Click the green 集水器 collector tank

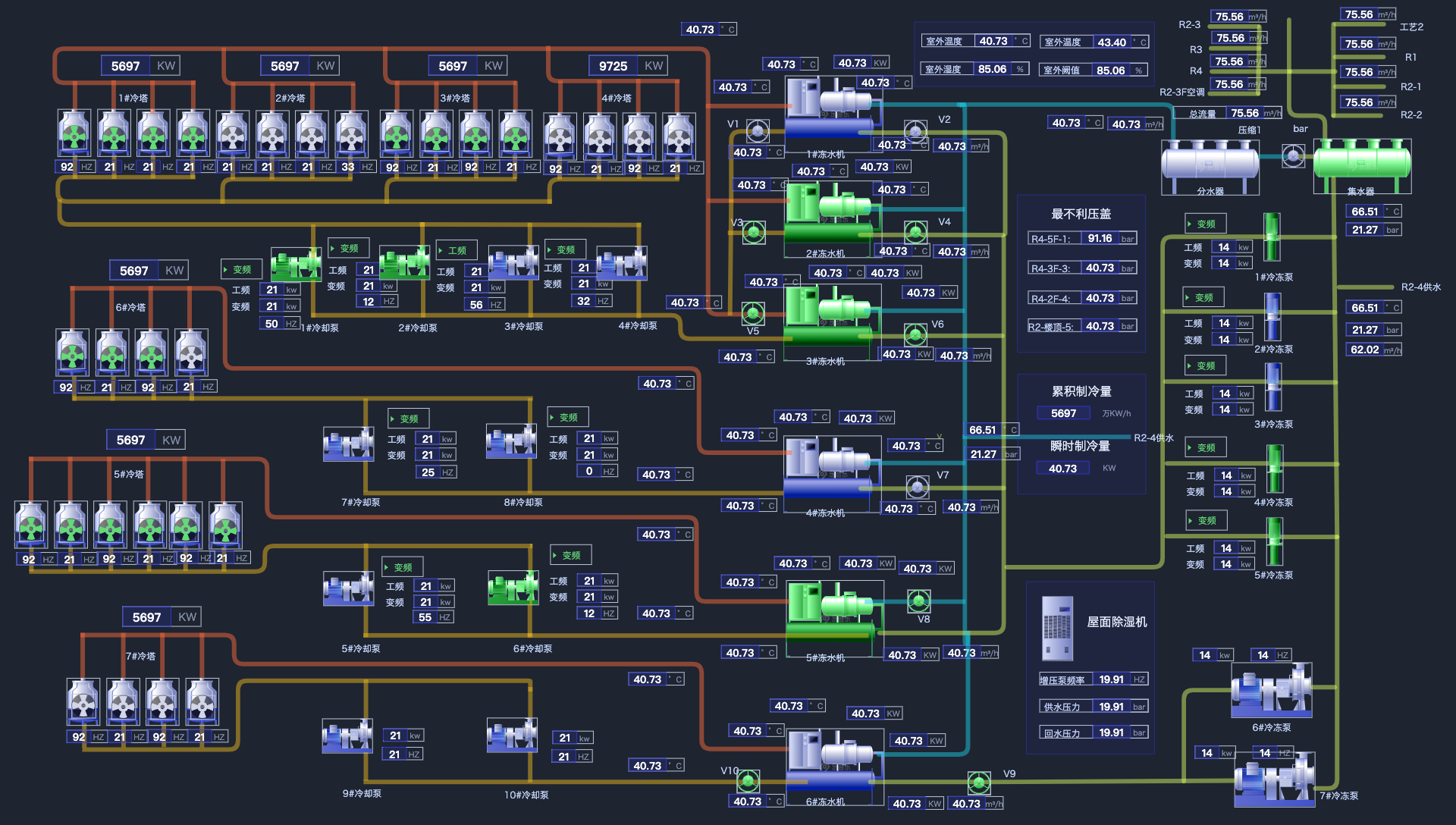pyautogui.click(x=1361, y=162)
